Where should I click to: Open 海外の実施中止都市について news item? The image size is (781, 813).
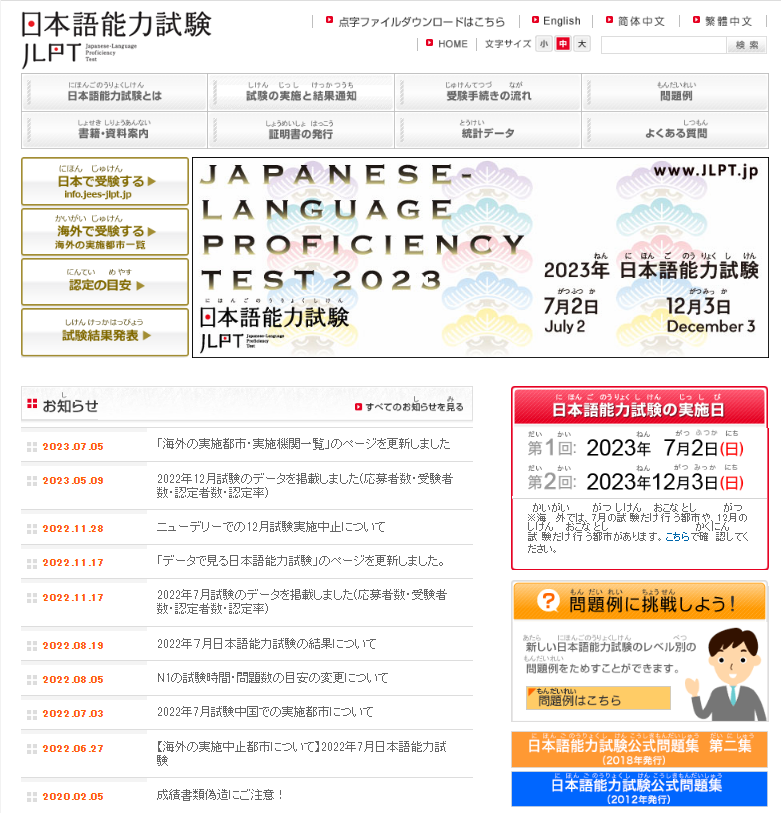click(x=301, y=753)
